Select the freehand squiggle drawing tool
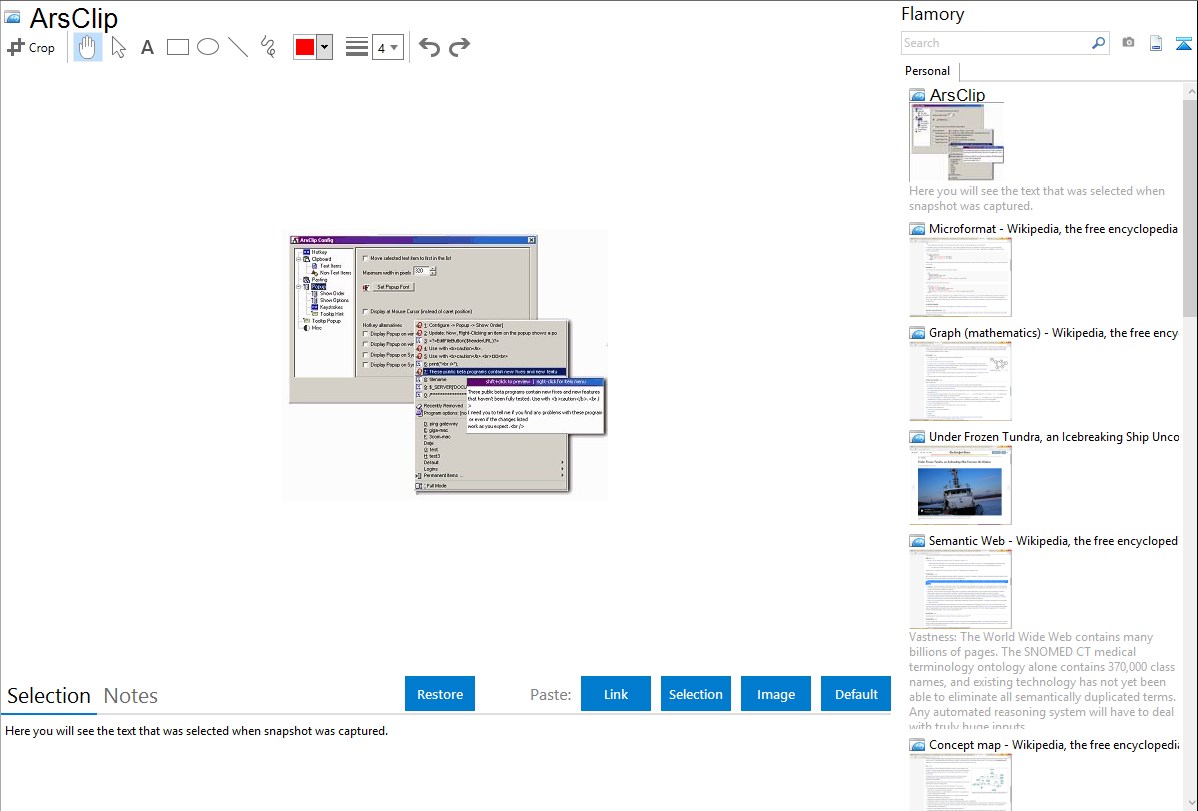This screenshot has width=1198, height=811. pyautogui.click(x=268, y=47)
